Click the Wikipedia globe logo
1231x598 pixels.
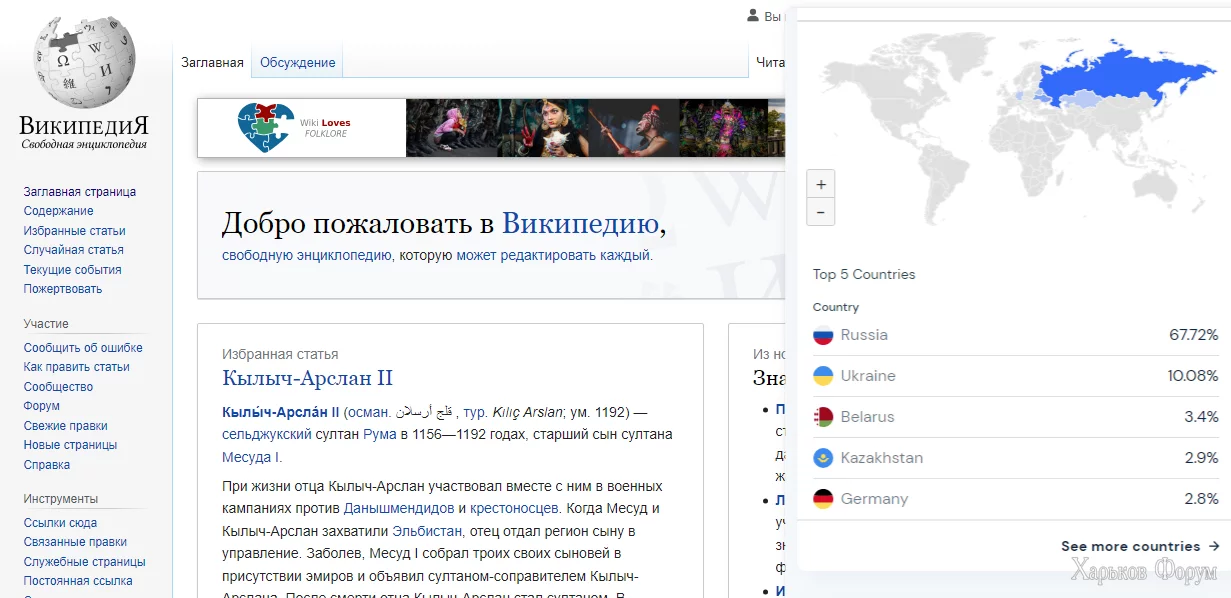(x=84, y=62)
